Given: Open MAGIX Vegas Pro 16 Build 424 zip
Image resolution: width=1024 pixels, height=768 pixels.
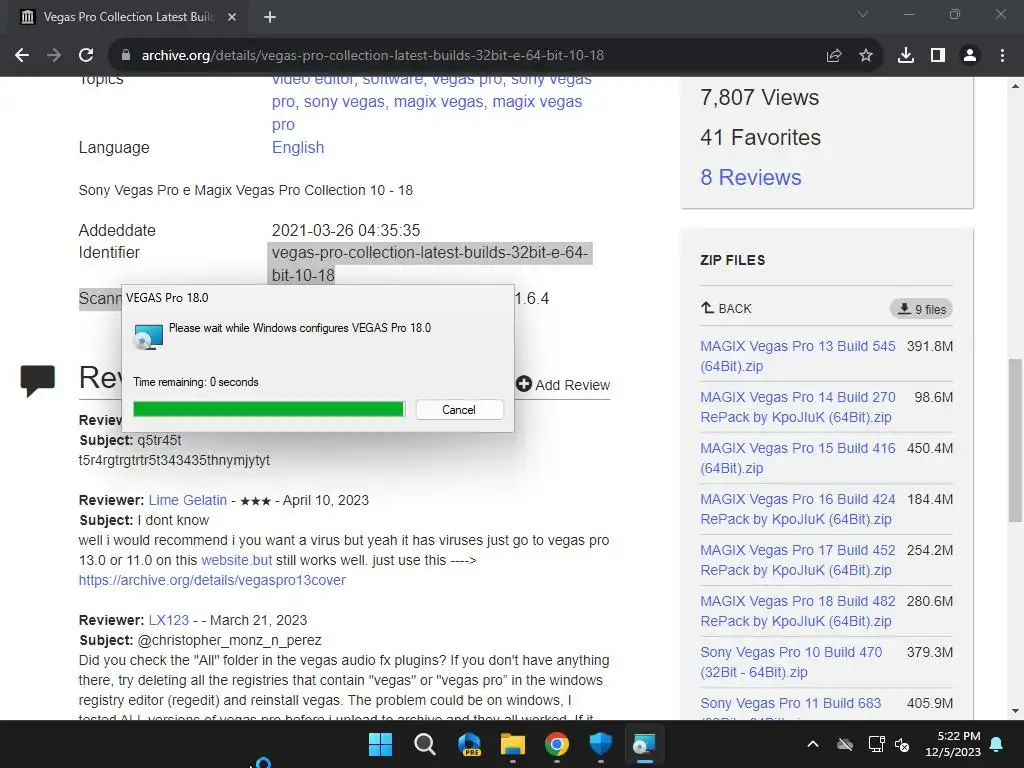Looking at the screenshot, I should coord(797,509).
